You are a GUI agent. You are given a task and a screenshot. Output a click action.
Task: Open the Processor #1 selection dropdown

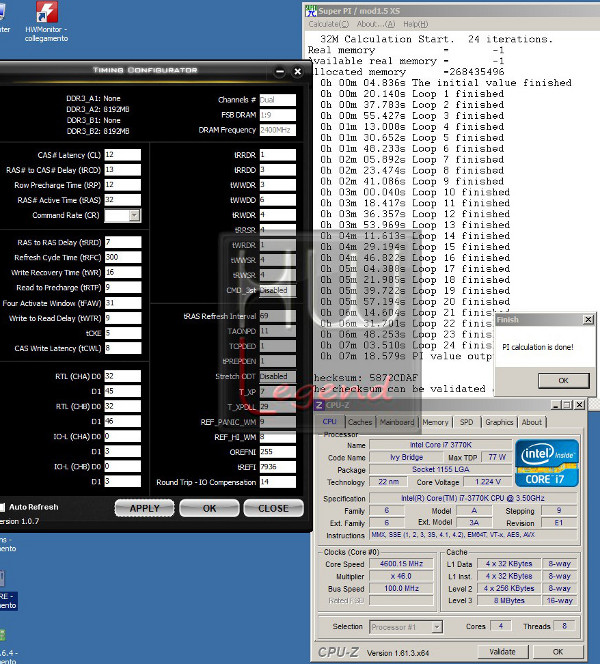pos(437,626)
